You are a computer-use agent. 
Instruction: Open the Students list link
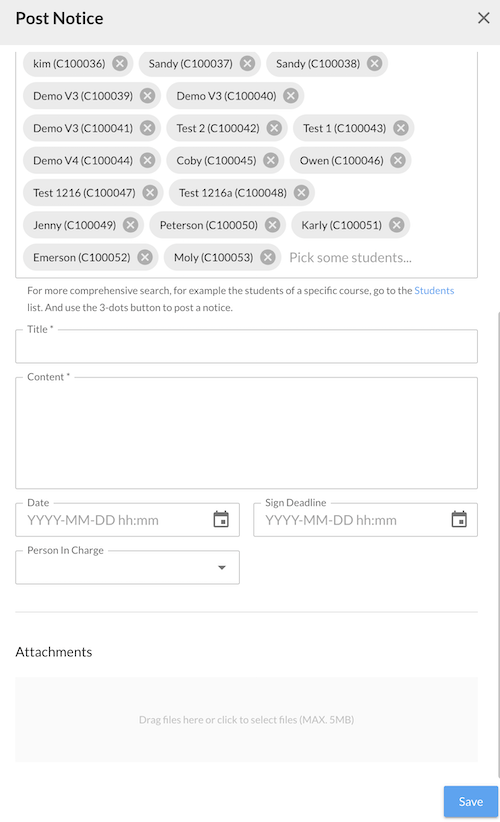pos(434,290)
